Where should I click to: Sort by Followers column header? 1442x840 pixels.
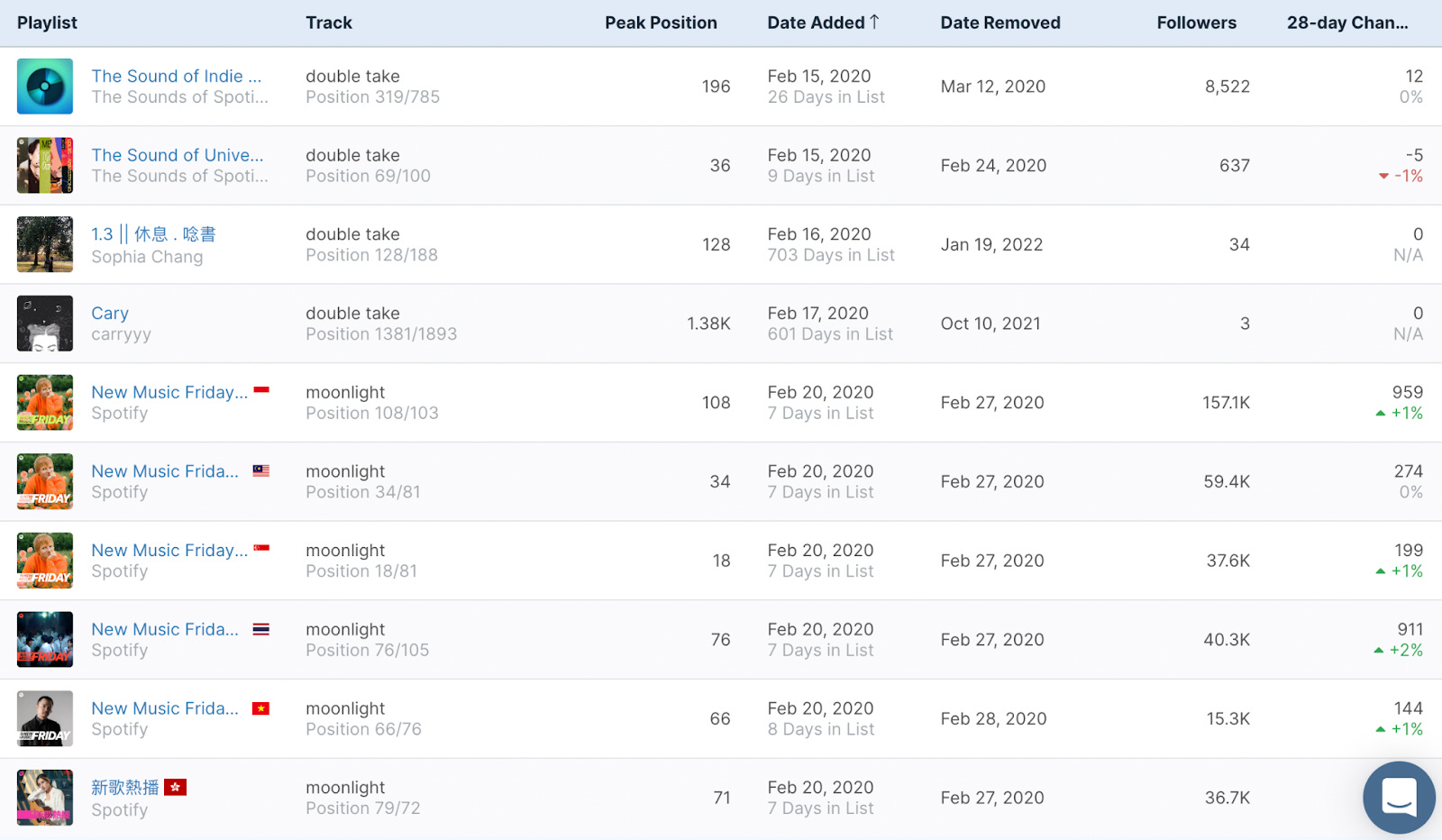tap(1197, 23)
